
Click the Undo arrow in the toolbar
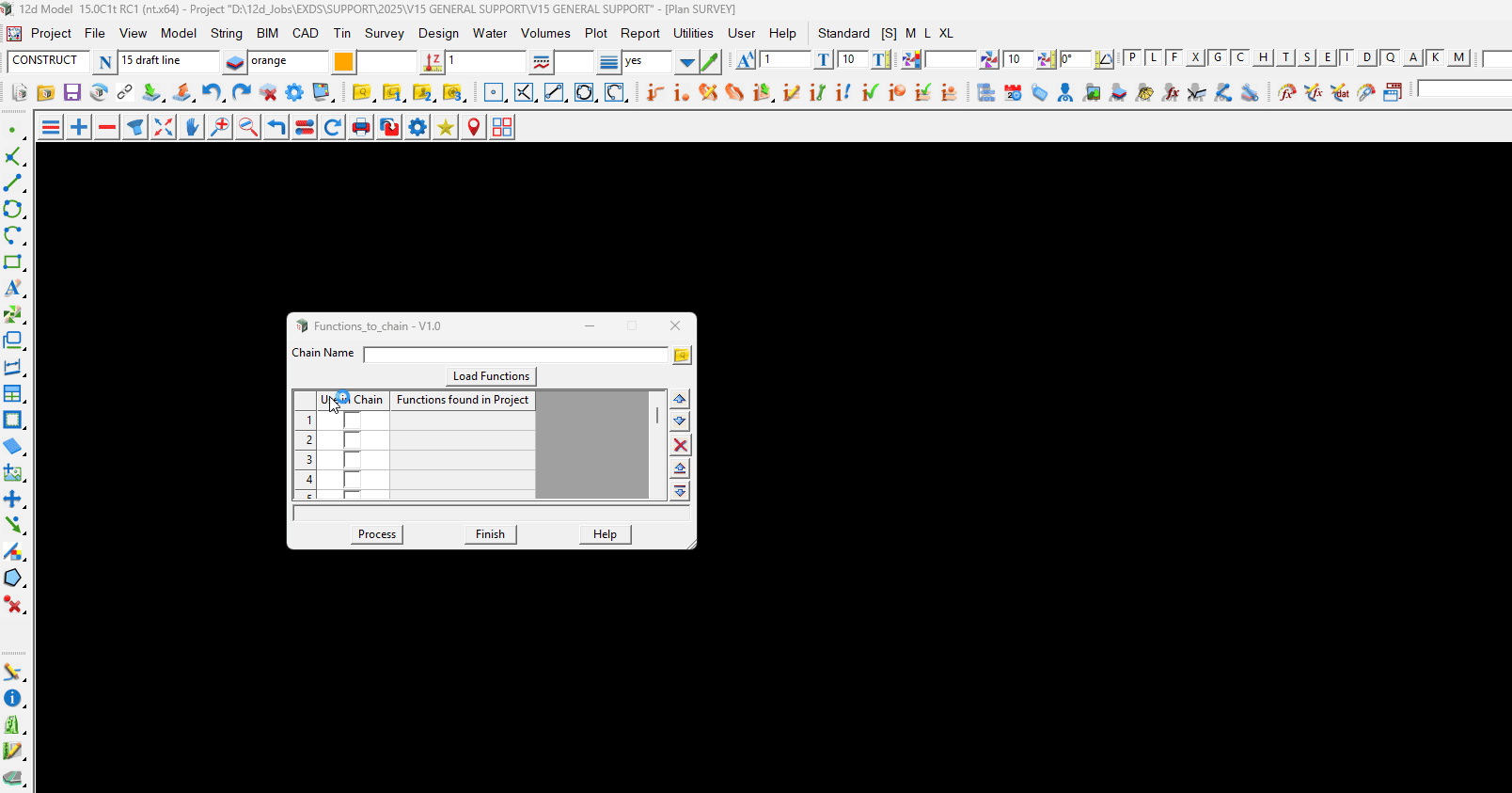click(212, 92)
